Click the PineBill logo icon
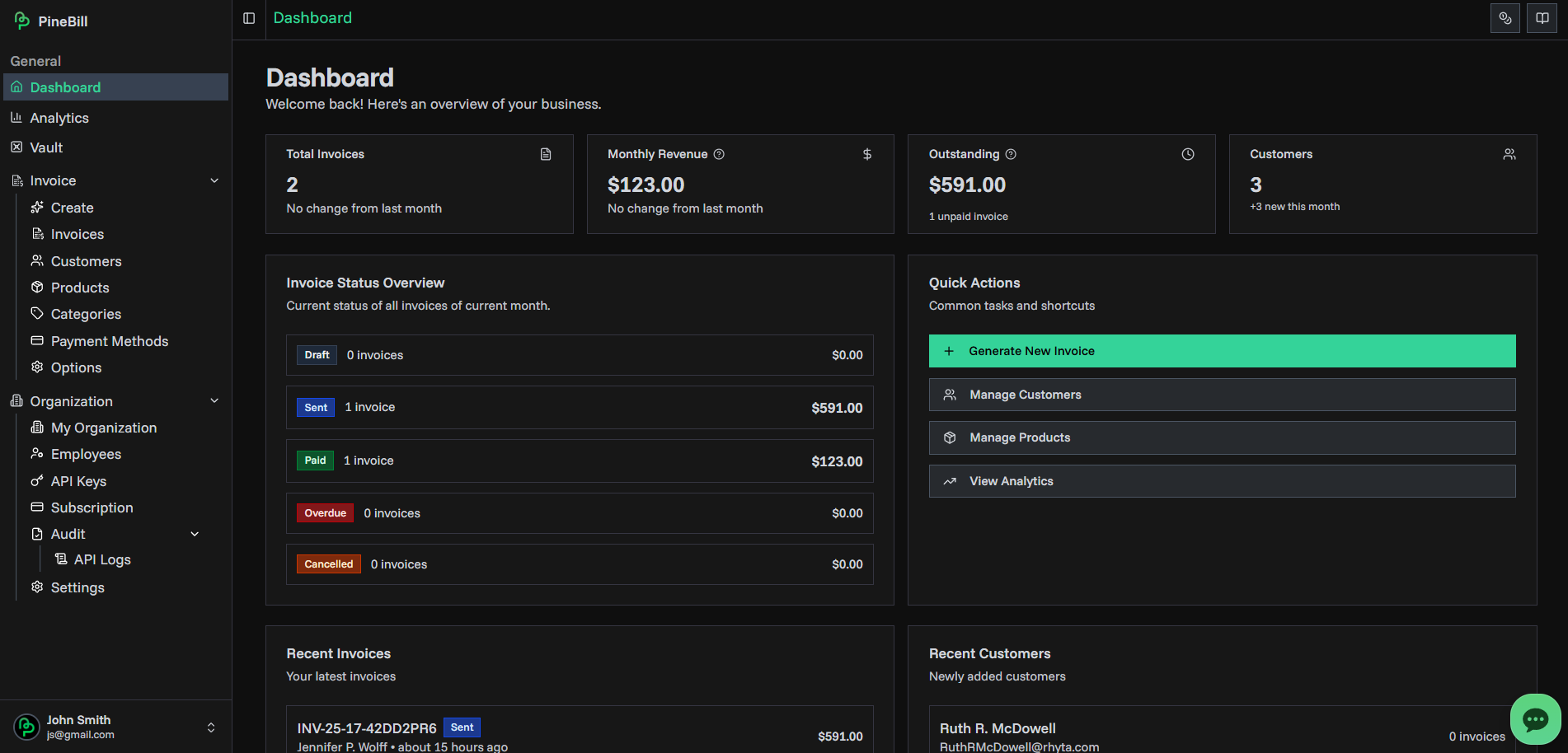Screen dimensions: 1568x753 pyautogui.click(x=22, y=21)
